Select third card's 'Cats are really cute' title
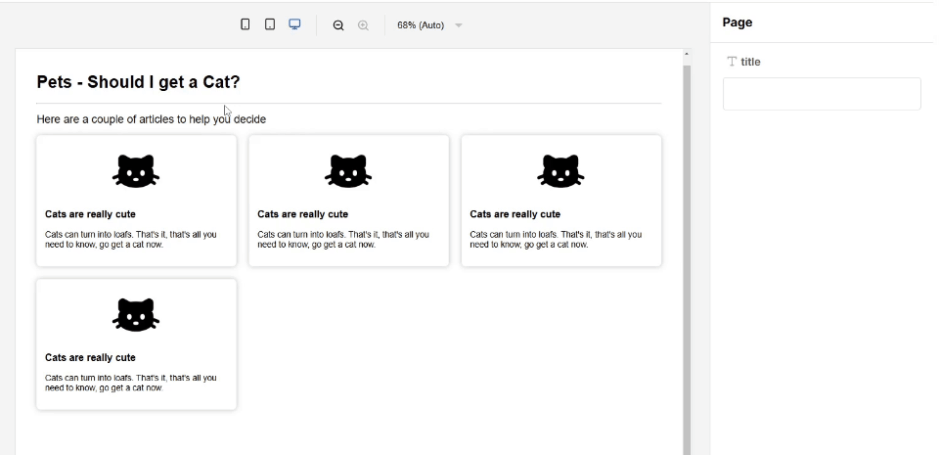939x455 pixels. click(515, 214)
